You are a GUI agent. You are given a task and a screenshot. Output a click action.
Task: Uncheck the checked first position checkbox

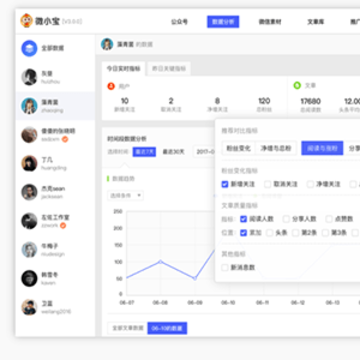243,233
